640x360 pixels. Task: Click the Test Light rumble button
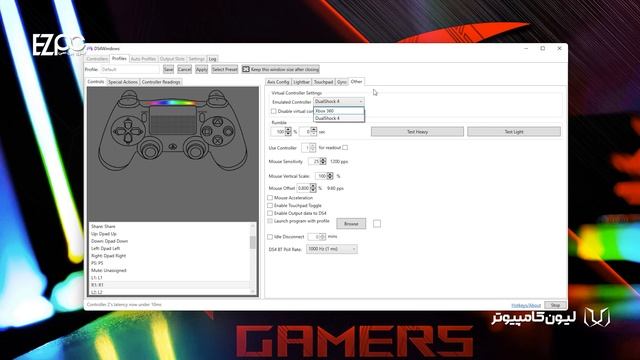(x=514, y=131)
